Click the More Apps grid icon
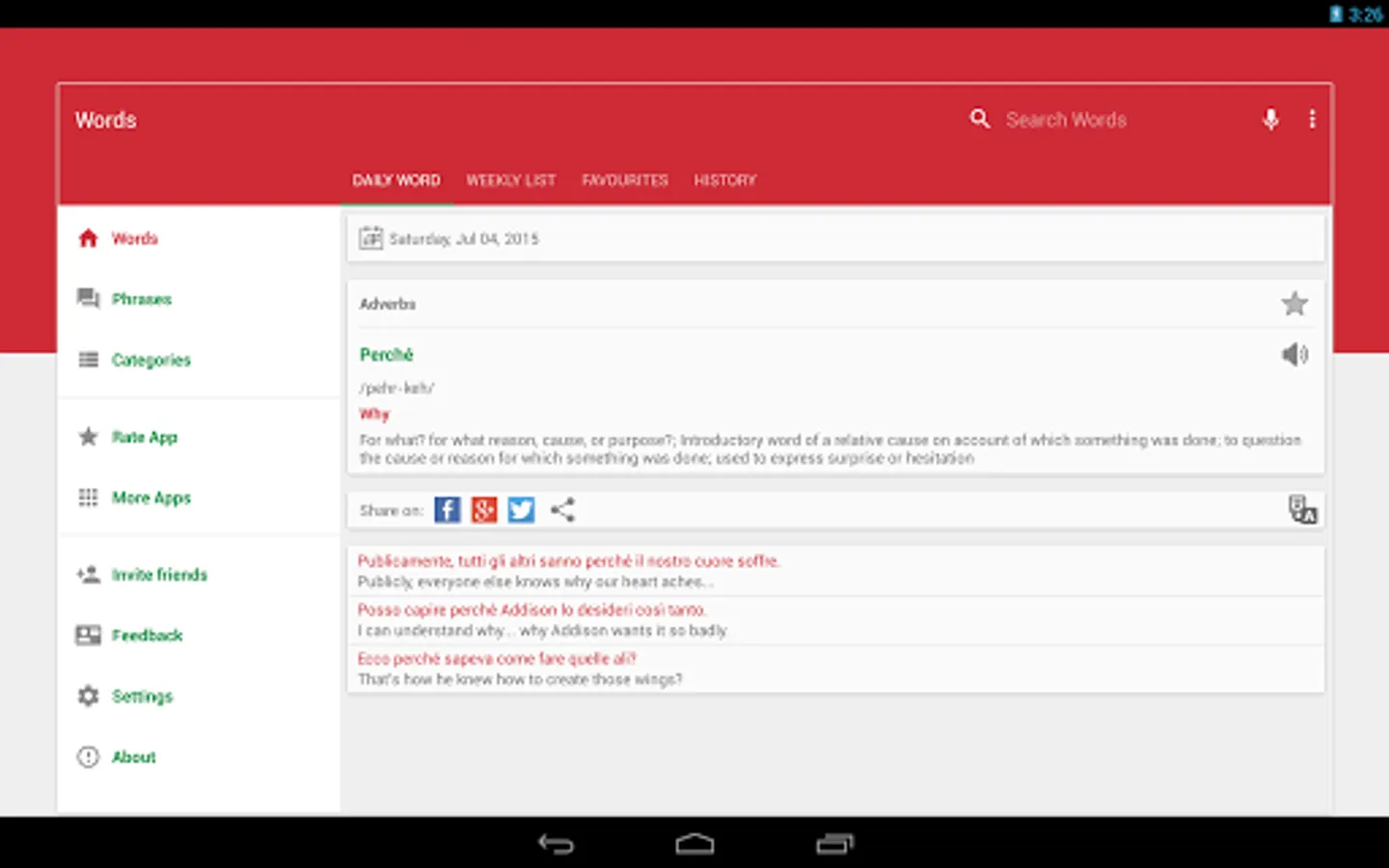The height and width of the screenshot is (868, 1389). pyautogui.click(x=88, y=498)
